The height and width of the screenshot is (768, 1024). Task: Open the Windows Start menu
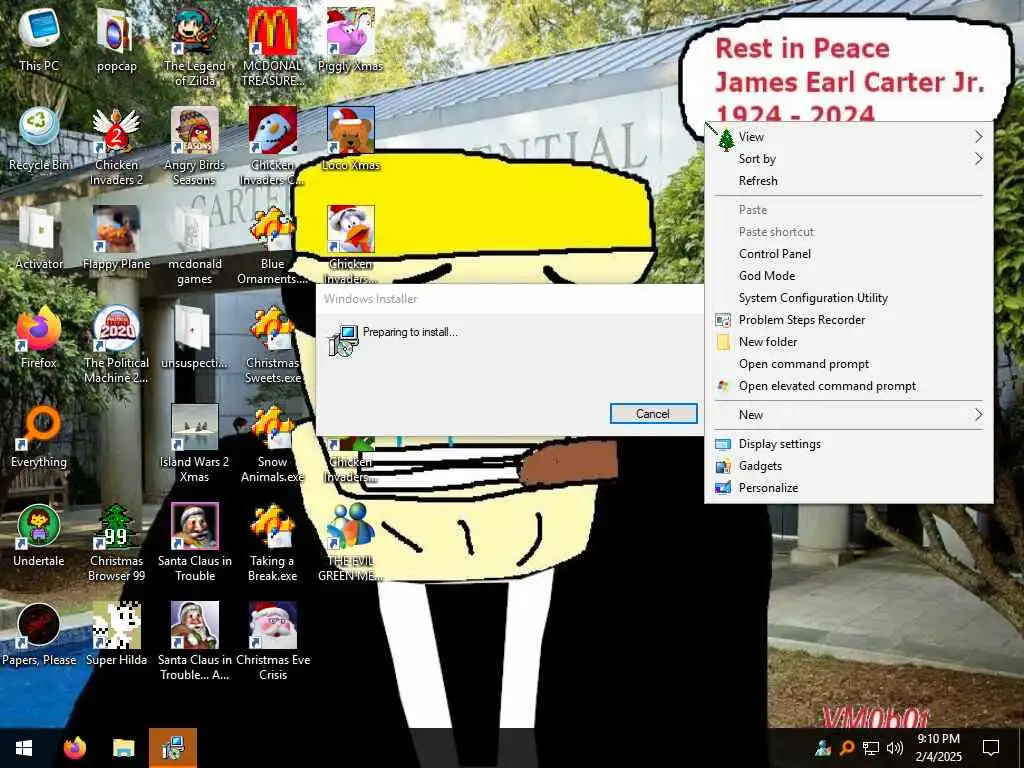point(24,748)
